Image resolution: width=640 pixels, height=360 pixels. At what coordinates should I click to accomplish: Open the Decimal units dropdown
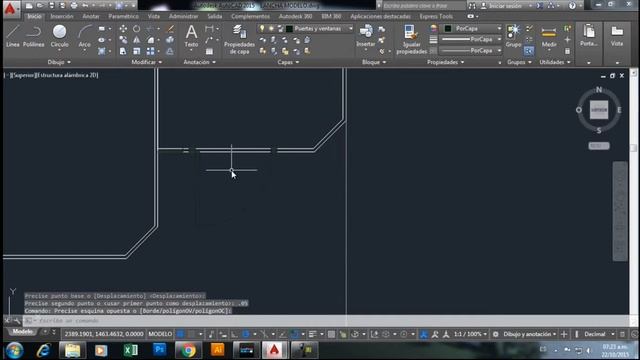pos(599,334)
